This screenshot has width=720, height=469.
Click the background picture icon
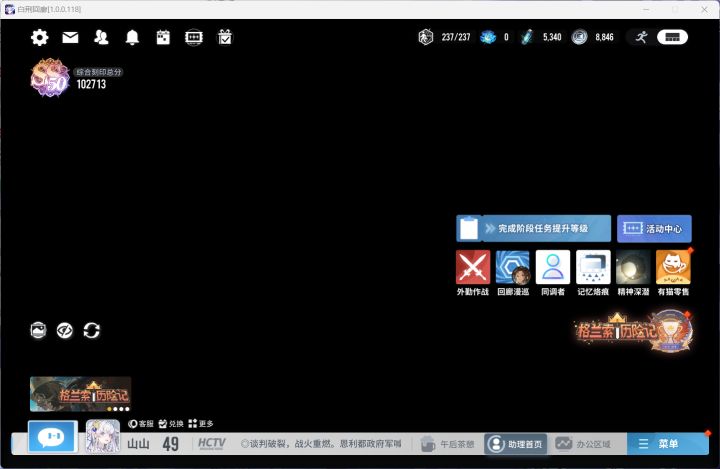[x=39, y=330]
